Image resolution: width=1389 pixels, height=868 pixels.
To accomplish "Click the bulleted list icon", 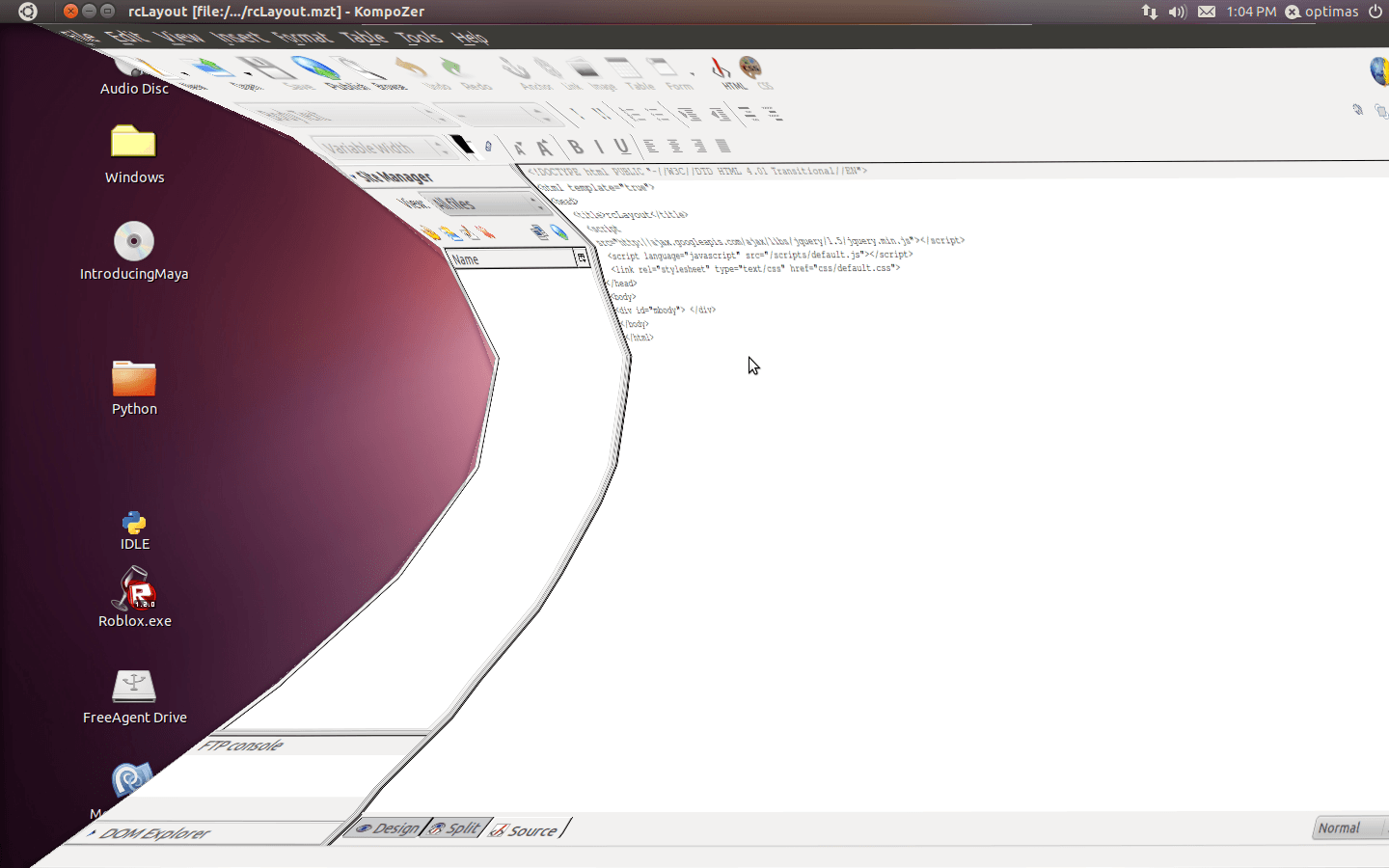I will pyautogui.click(x=659, y=114).
